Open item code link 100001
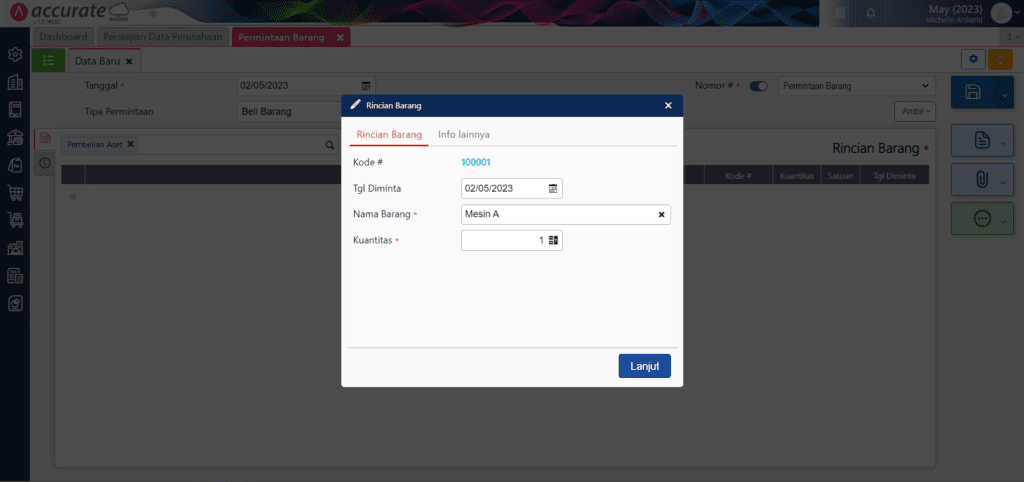This screenshot has width=1024, height=482. coord(475,162)
